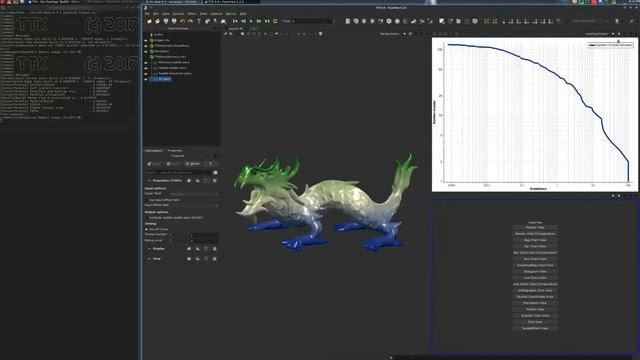This screenshot has height=360, width=640.
Task: Click the last icon in render view toolbar
Action: pyautogui.click(x=320, y=34)
